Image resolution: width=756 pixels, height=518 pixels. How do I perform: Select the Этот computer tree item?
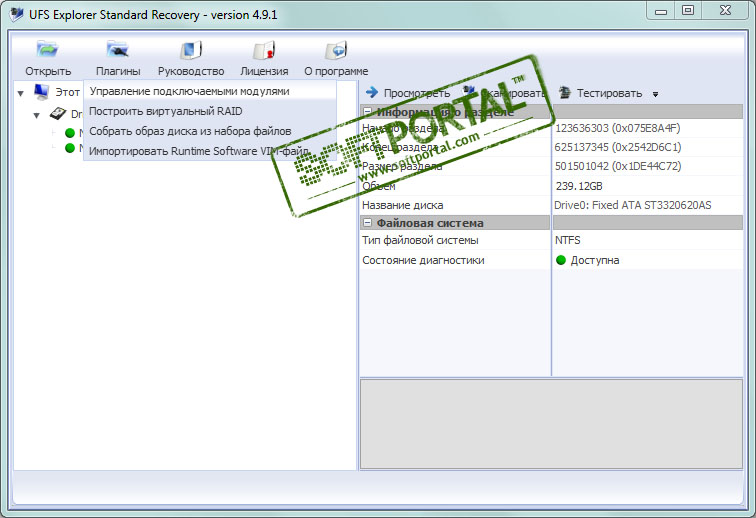click(68, 92)
